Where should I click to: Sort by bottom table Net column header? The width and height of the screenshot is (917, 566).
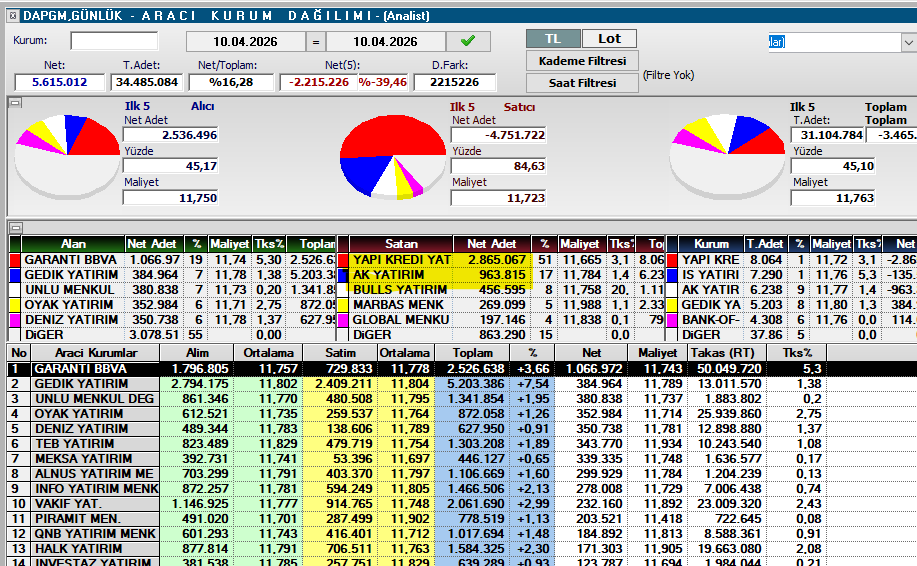tap(591, 353)
